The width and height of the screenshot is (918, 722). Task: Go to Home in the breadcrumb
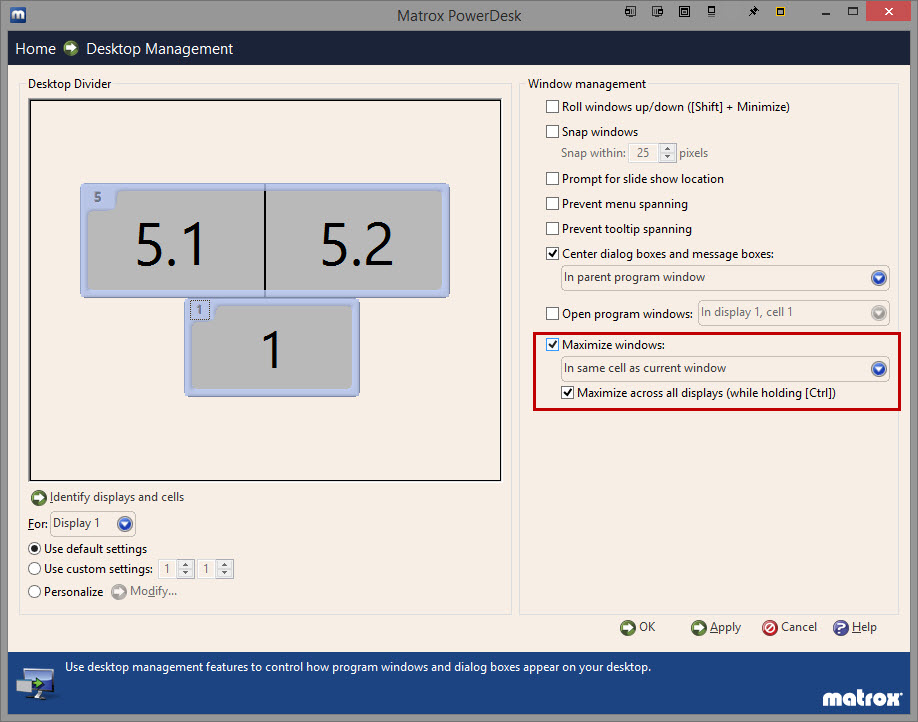pyautogui.click(x=35, y=49)
